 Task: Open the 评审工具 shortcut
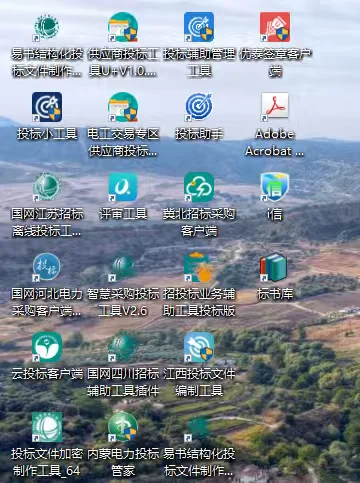(x=123, y=187)
